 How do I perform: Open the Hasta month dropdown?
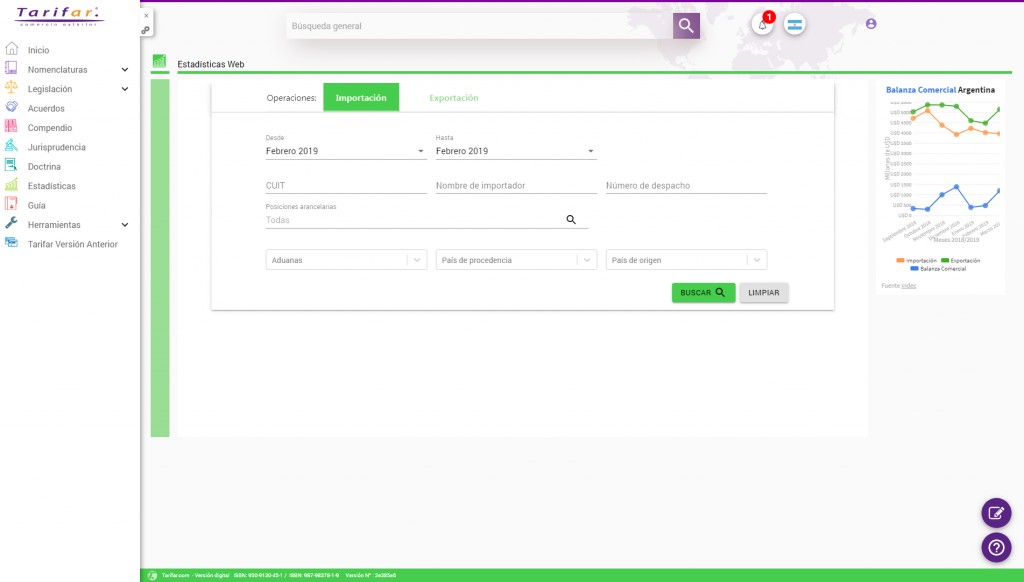pyautogui.click(x=516, y=151)
